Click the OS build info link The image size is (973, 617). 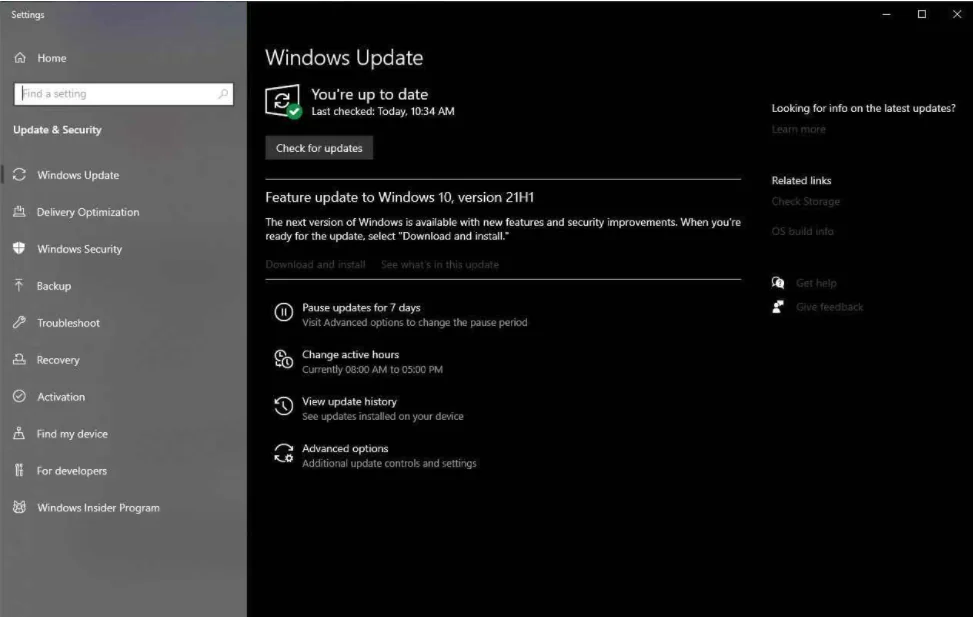[802, 231]
